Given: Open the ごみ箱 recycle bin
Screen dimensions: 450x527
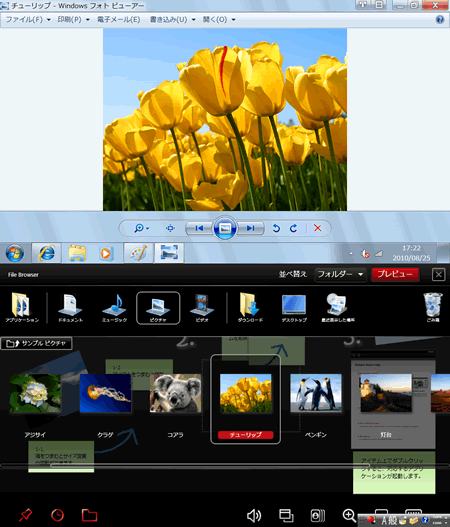Looking at the screenshot, I should [x=433, y=308].
